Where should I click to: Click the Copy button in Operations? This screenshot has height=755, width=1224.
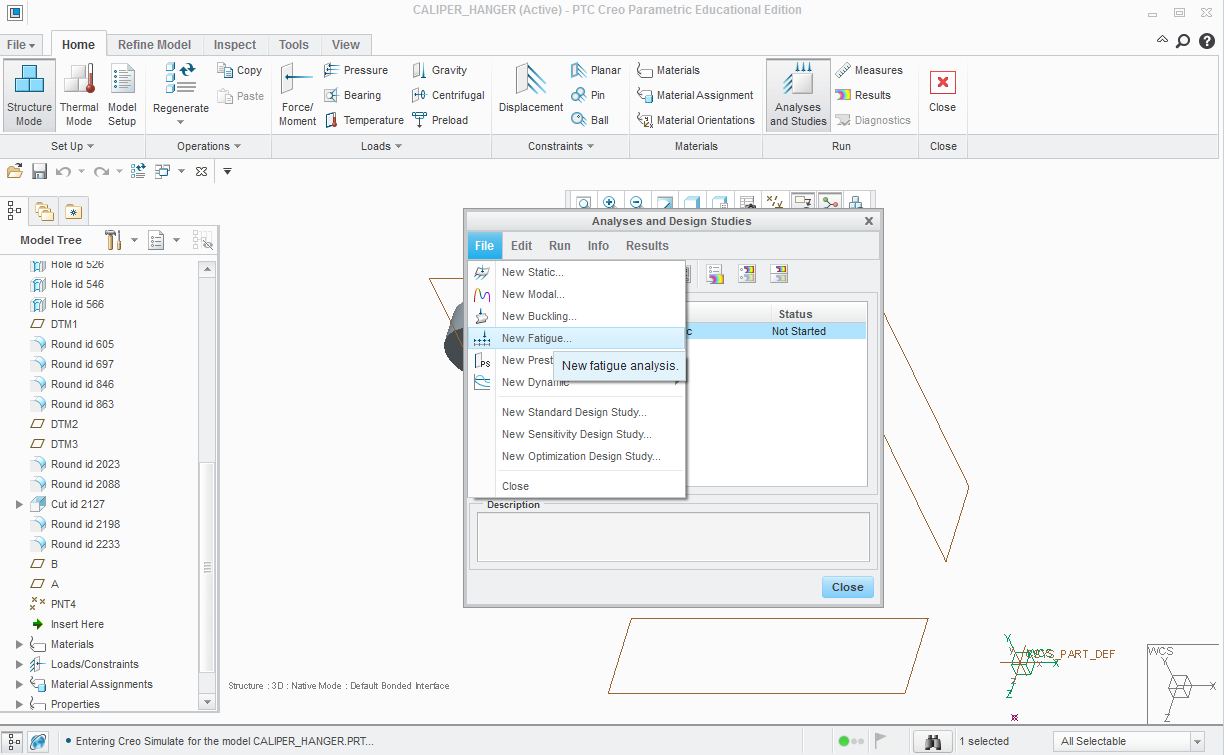coord(240,70)
